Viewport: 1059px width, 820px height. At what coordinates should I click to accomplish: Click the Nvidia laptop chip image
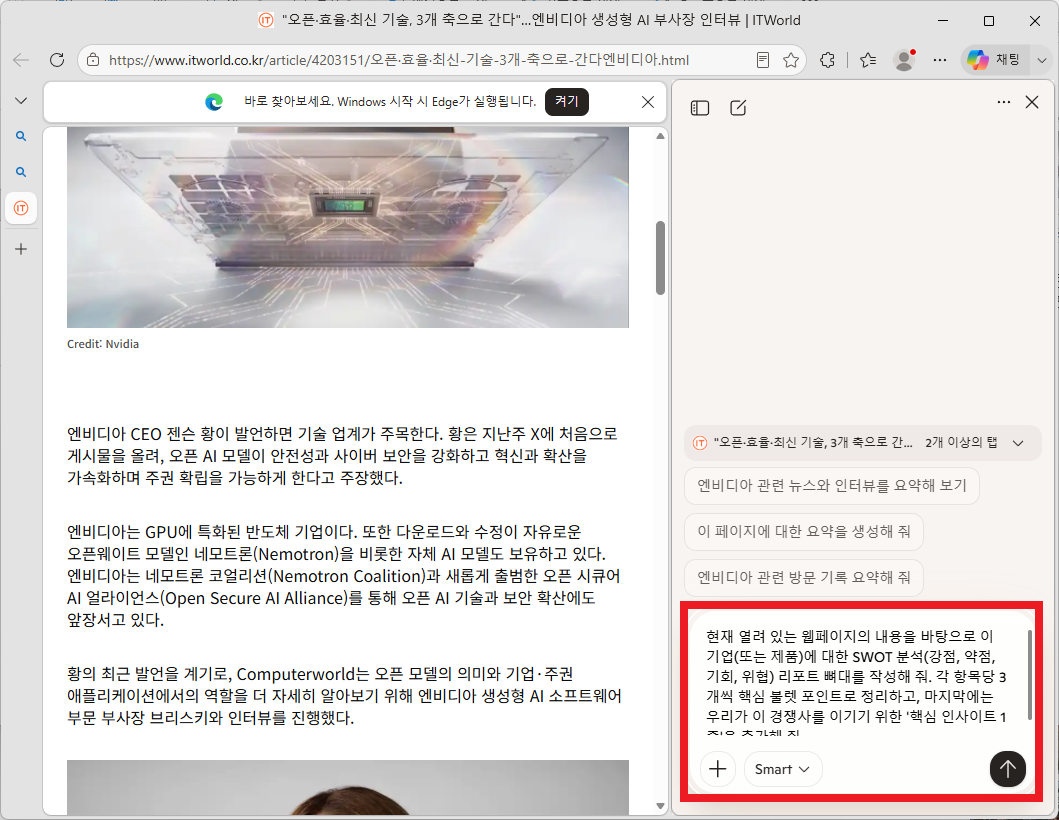(348, 228)
